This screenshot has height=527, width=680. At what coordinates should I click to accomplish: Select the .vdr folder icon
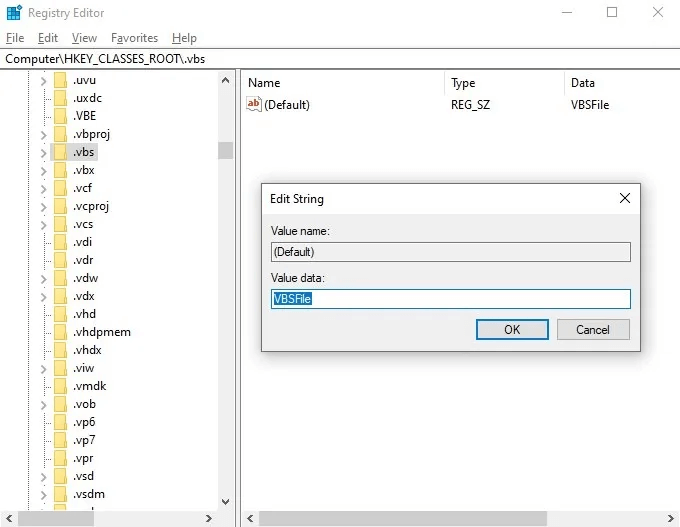tap(60, 260)
